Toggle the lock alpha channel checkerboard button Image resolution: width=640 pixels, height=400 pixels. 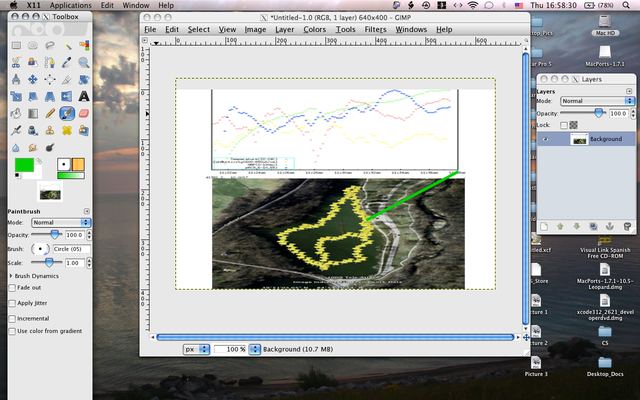[x=573, y=125]
